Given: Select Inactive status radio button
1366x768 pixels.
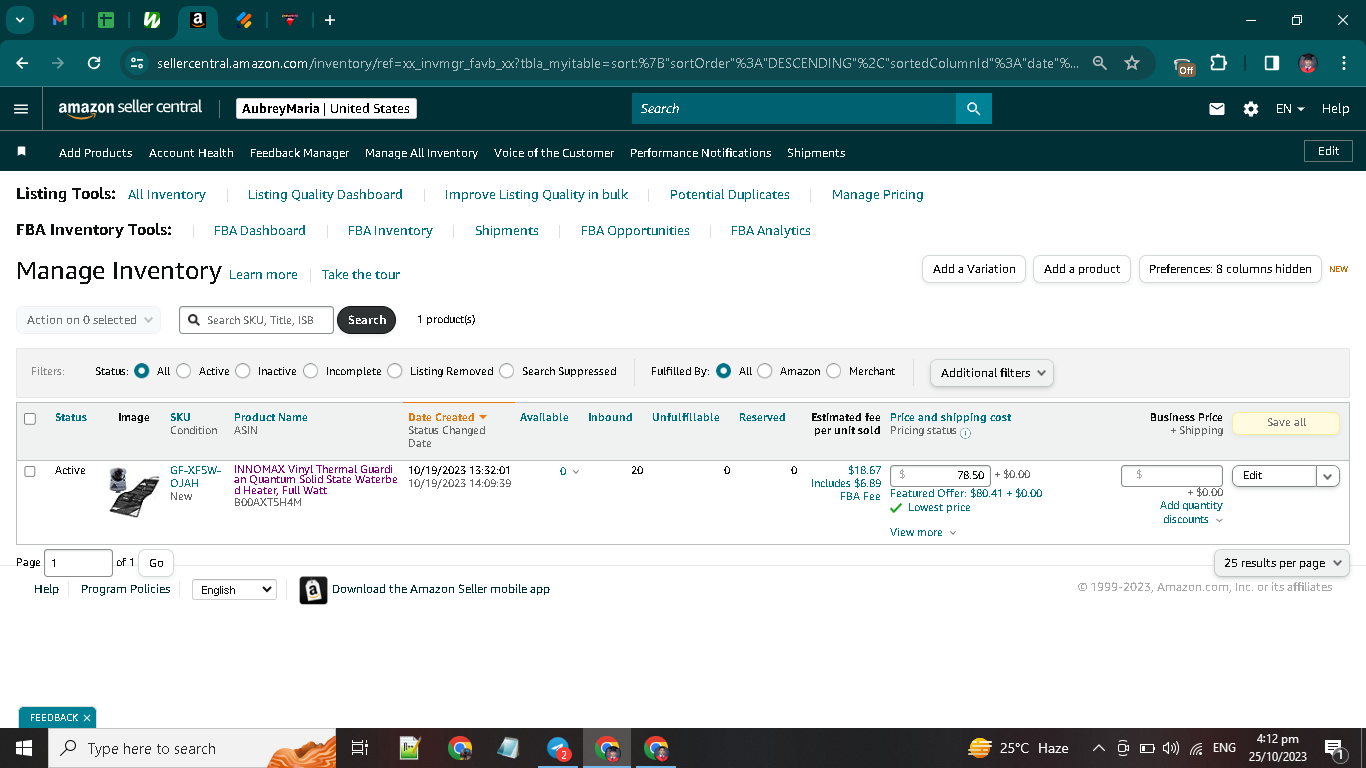Looking at the screenshot, I should pos(243,371).
